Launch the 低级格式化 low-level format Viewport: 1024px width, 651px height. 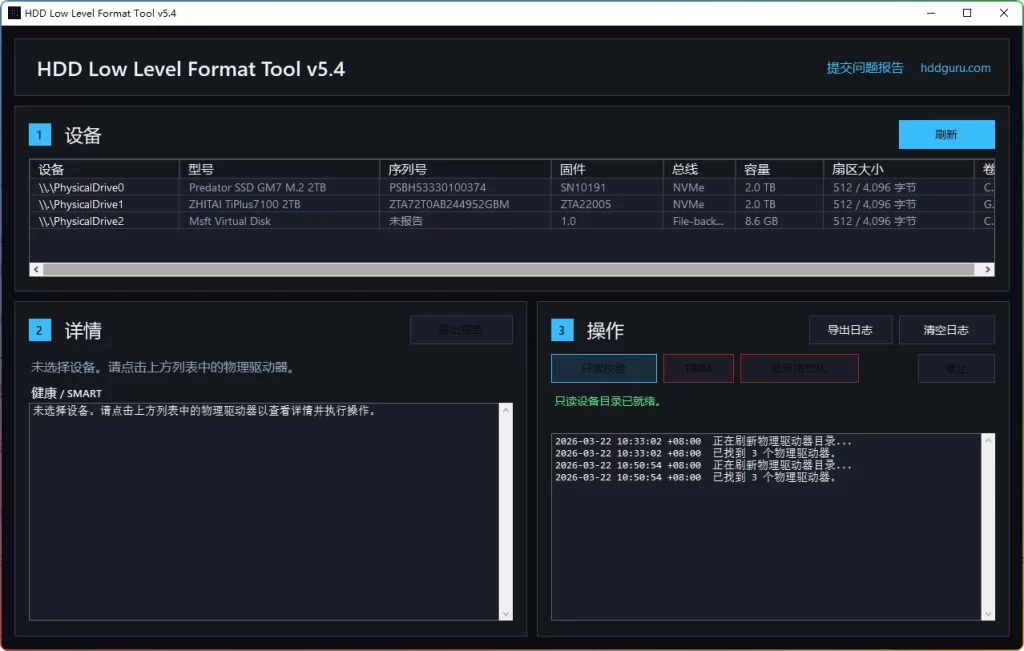click(x=797, y=368)
